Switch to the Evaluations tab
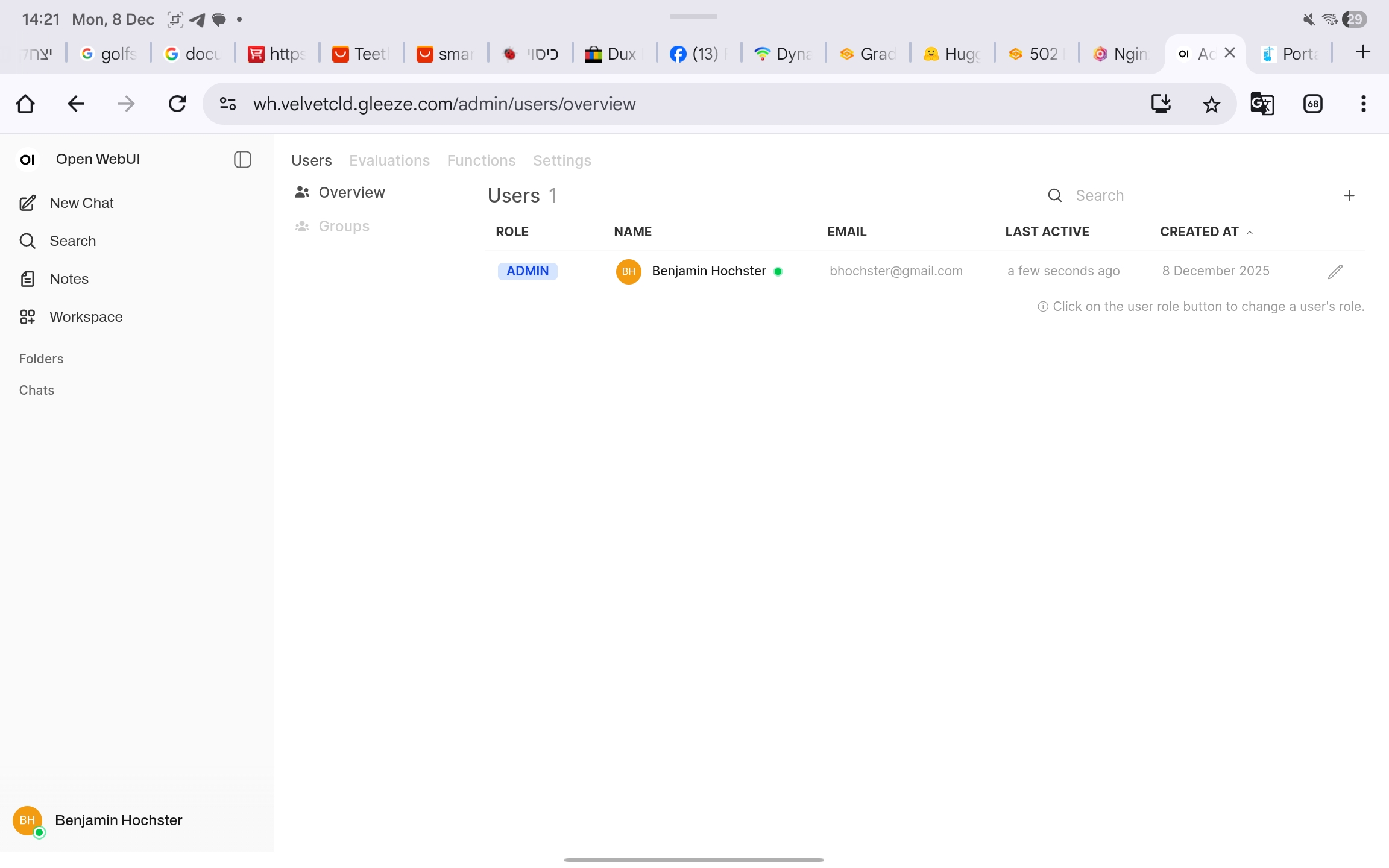 click(389, 160)
